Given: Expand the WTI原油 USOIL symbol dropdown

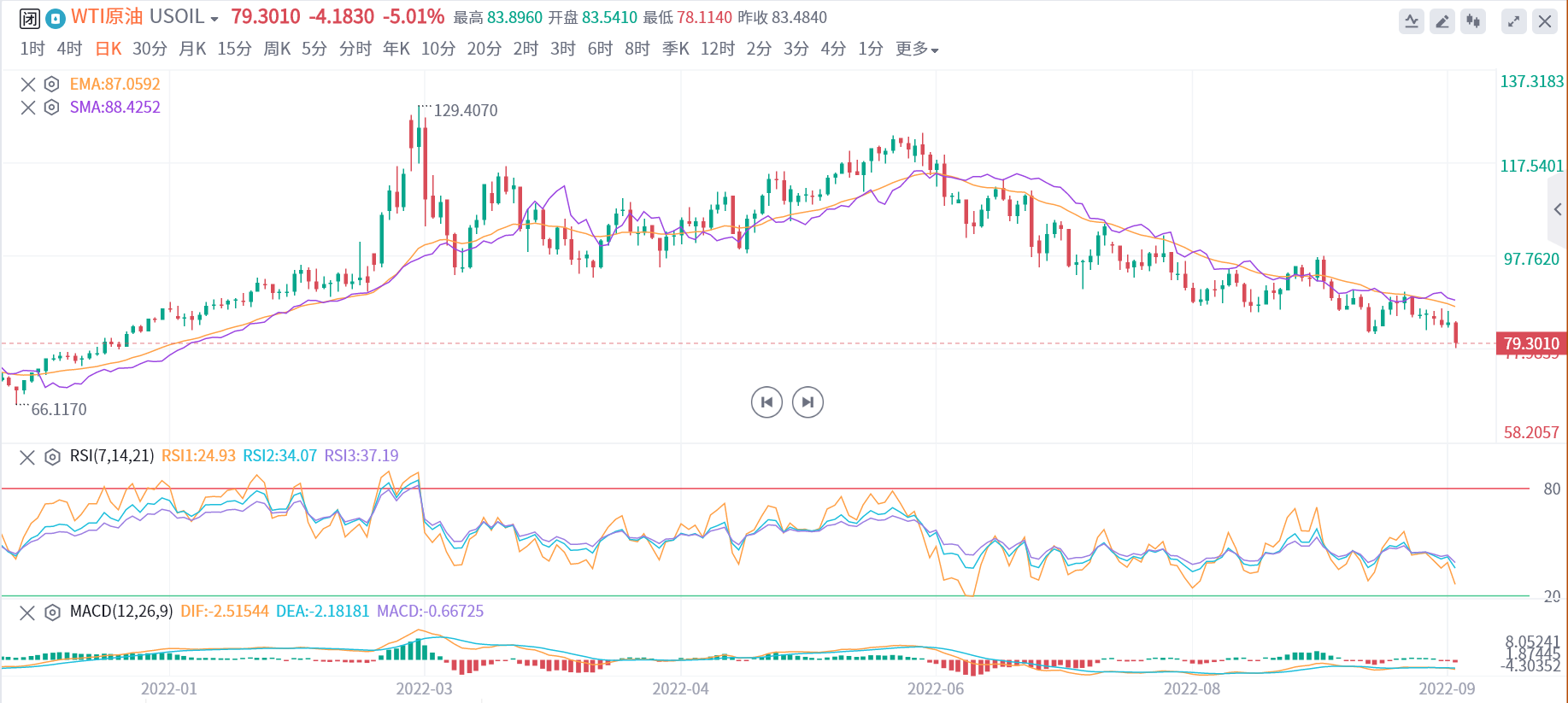Looking at the screenshot, I should (214, 19).
